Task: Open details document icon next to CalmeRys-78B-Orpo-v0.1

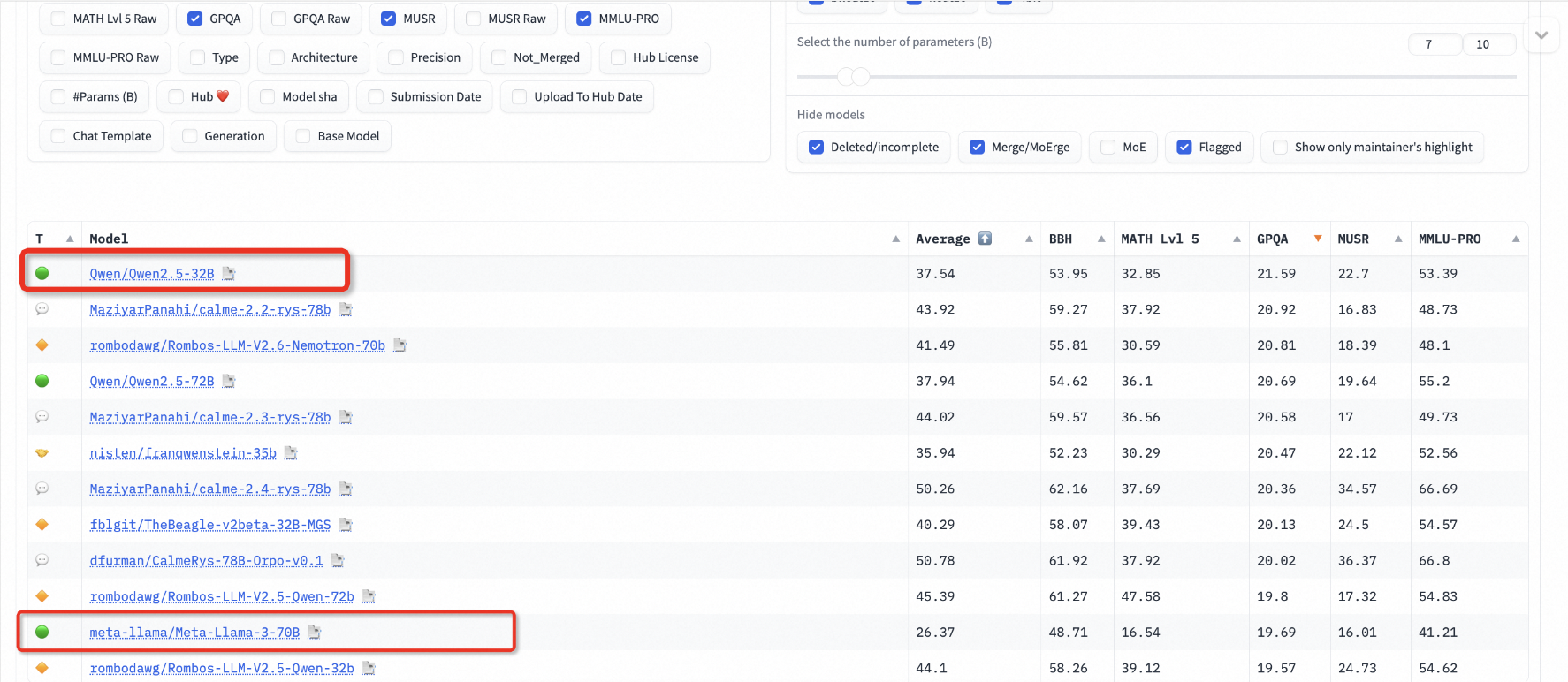Action: click(338, 560)
